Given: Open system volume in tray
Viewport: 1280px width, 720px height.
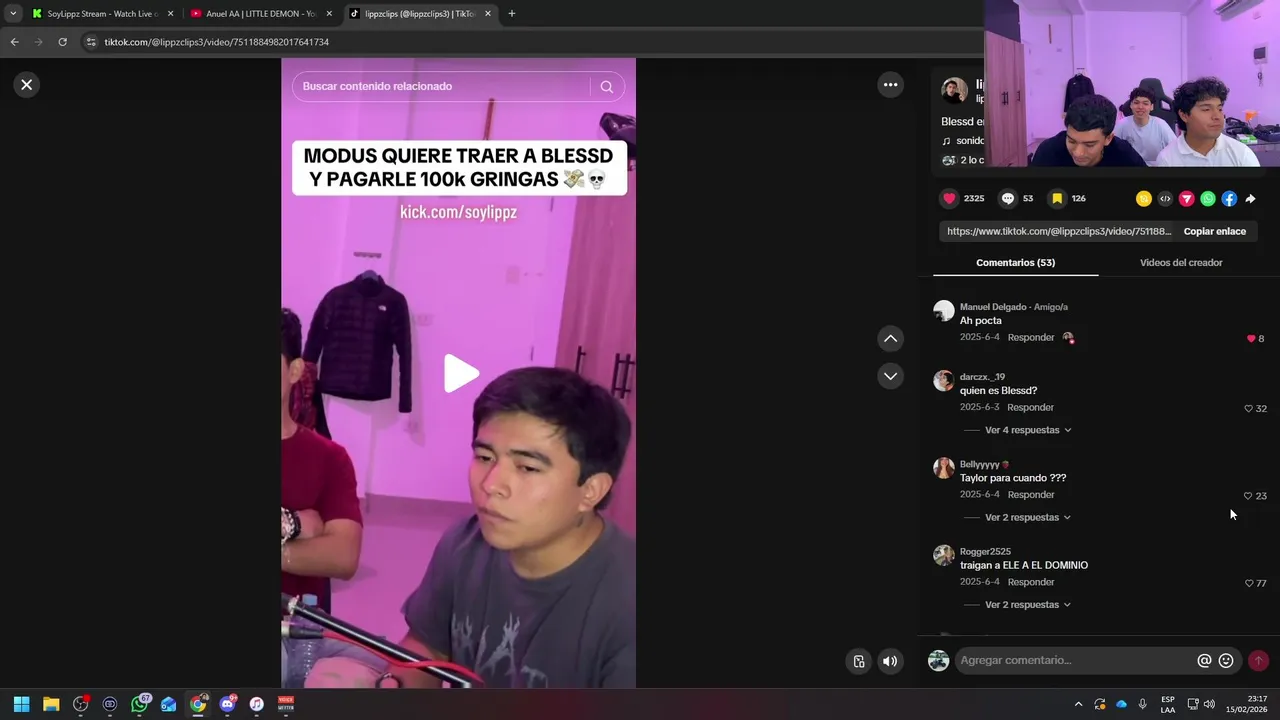Looking at the screenshot, I should click(1209, 704).
